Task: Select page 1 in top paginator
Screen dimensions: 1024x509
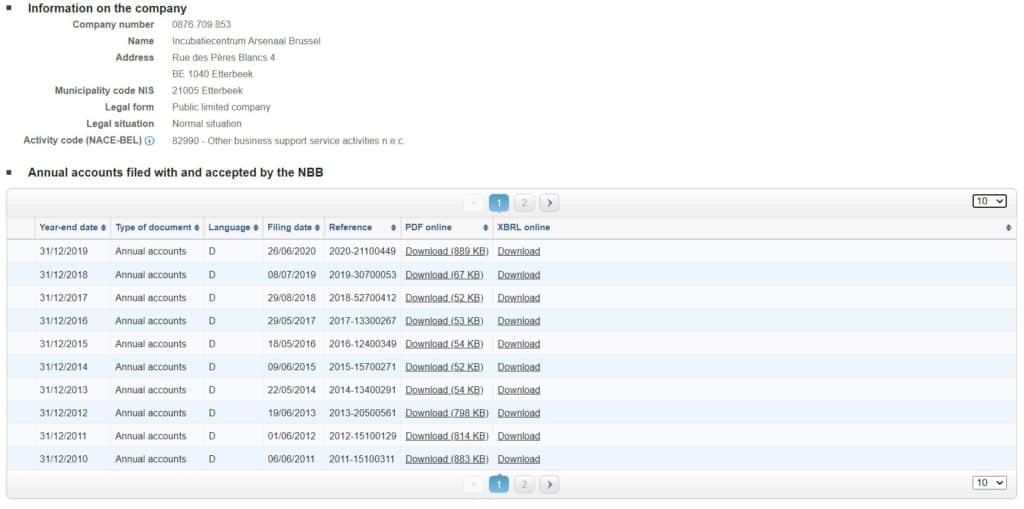Action: tap(499, 203)
